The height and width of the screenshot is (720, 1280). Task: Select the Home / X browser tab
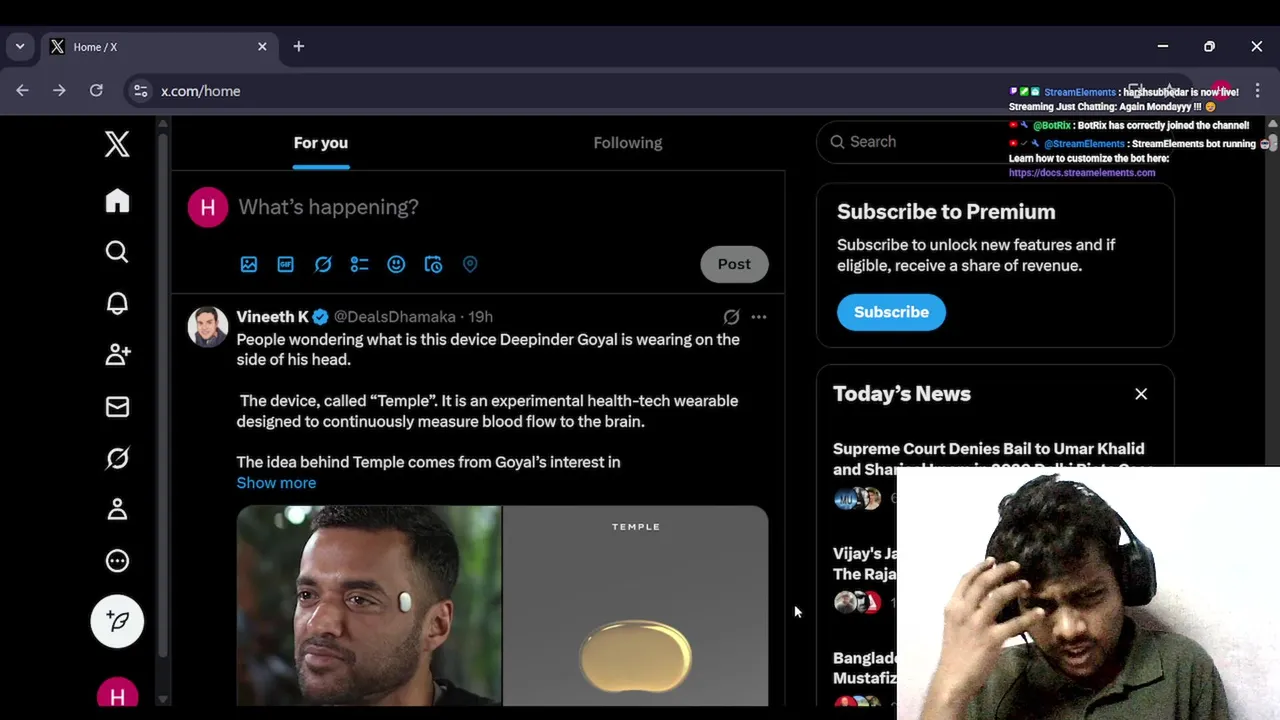(158, 46)
